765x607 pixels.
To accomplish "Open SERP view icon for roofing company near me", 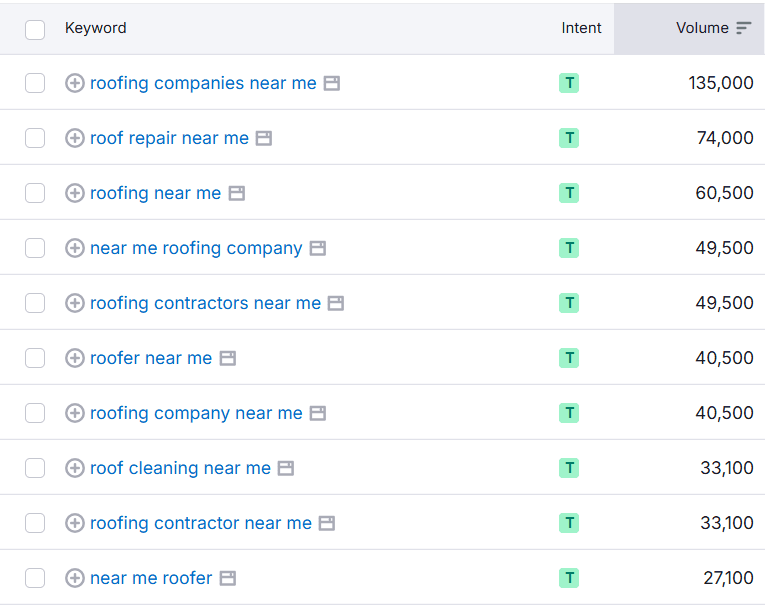I will click(x=318, y=414).
